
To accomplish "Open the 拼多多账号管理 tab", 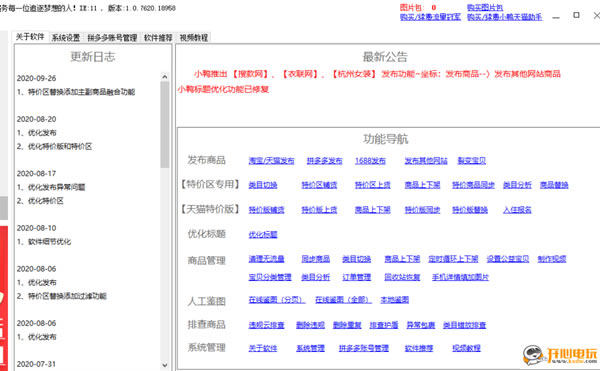I will (112, 37).
